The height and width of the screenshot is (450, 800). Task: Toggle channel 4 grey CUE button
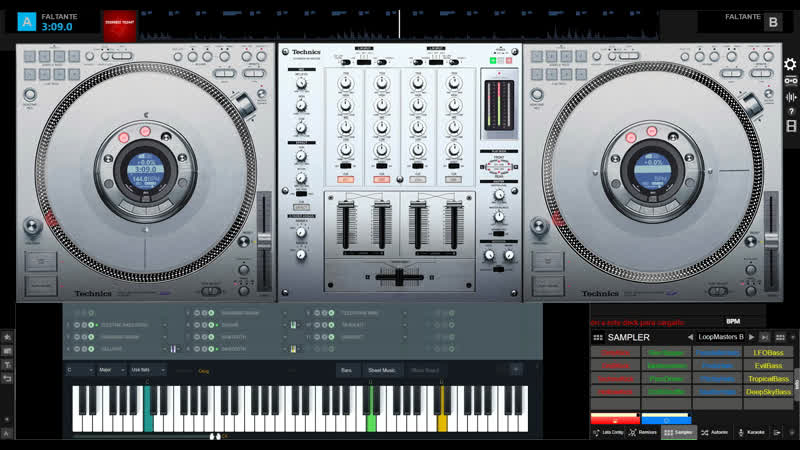pos(453,180)
